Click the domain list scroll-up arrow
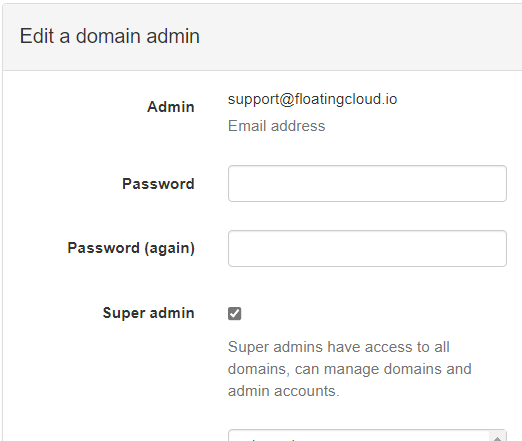The width and height of the screenshot is (522, 441). pyautogui.click(x=497, y=438)
